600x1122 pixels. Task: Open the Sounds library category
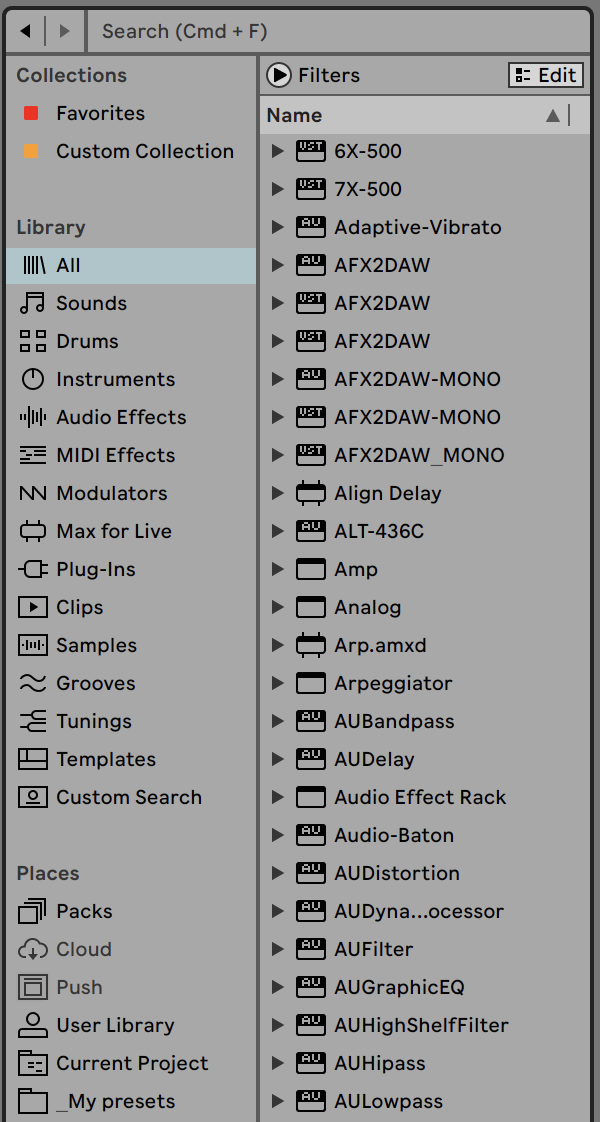tap(90, 303)
